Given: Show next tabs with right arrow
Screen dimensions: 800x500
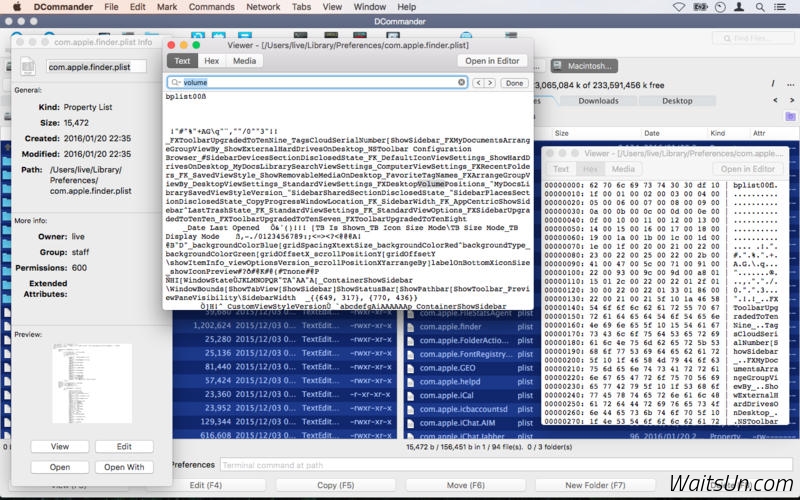Looking at the screenshot, I should pyautogui.click(x=792, y=101).
